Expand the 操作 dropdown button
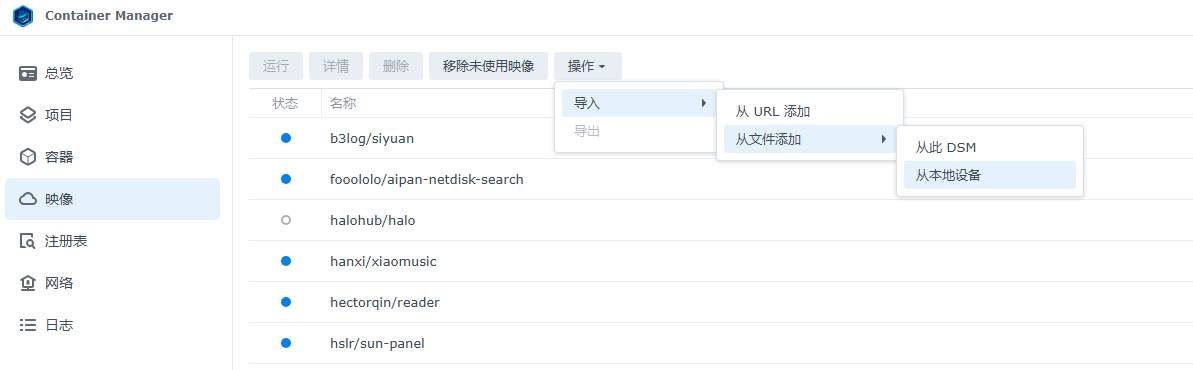This screenshot has width=1193, height=370. [588, 66]
